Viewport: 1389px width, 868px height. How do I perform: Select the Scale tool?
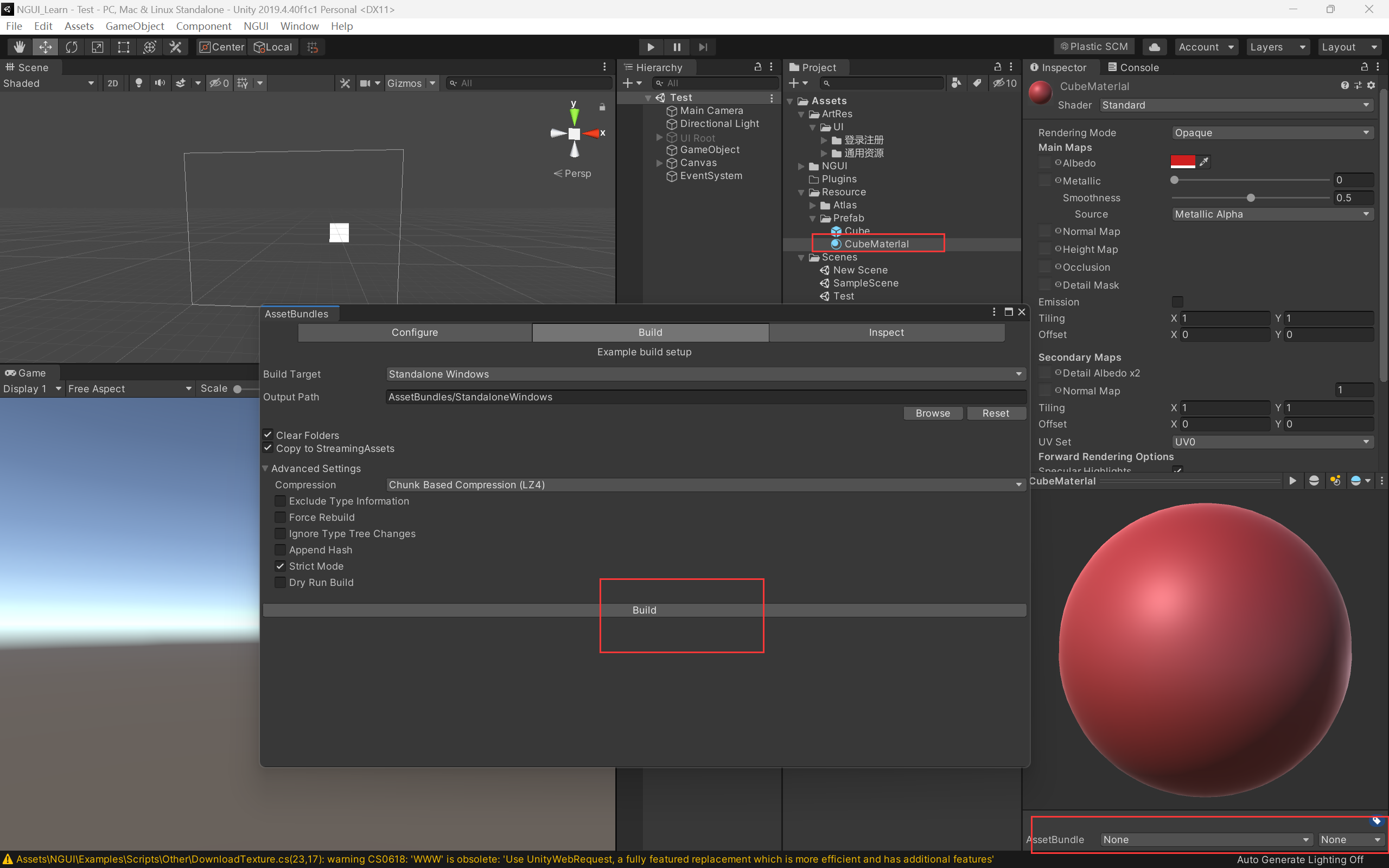click(x=98, y=47)
